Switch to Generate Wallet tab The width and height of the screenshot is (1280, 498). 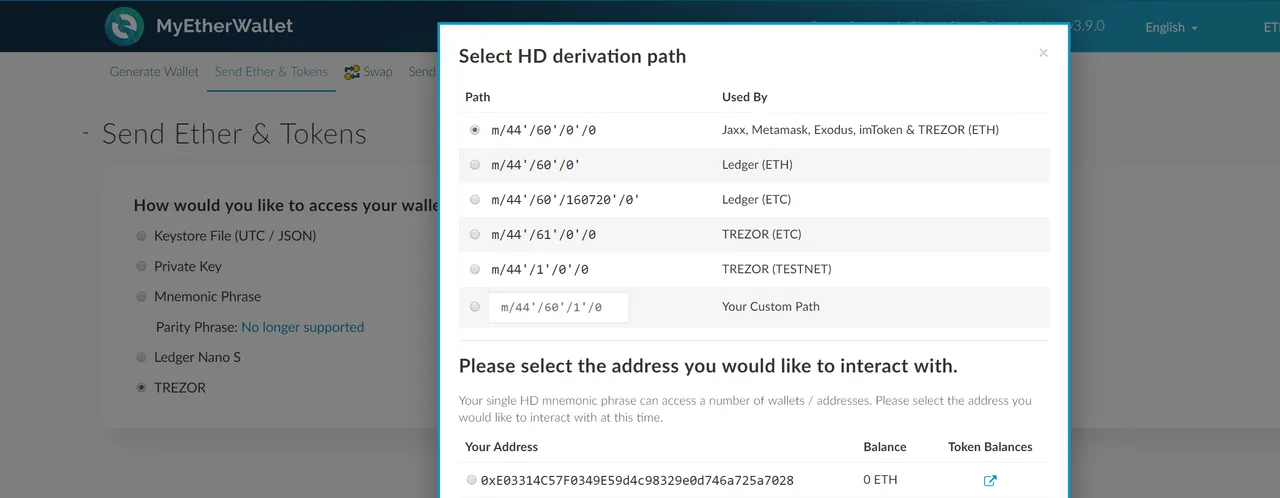coord(154,72)
